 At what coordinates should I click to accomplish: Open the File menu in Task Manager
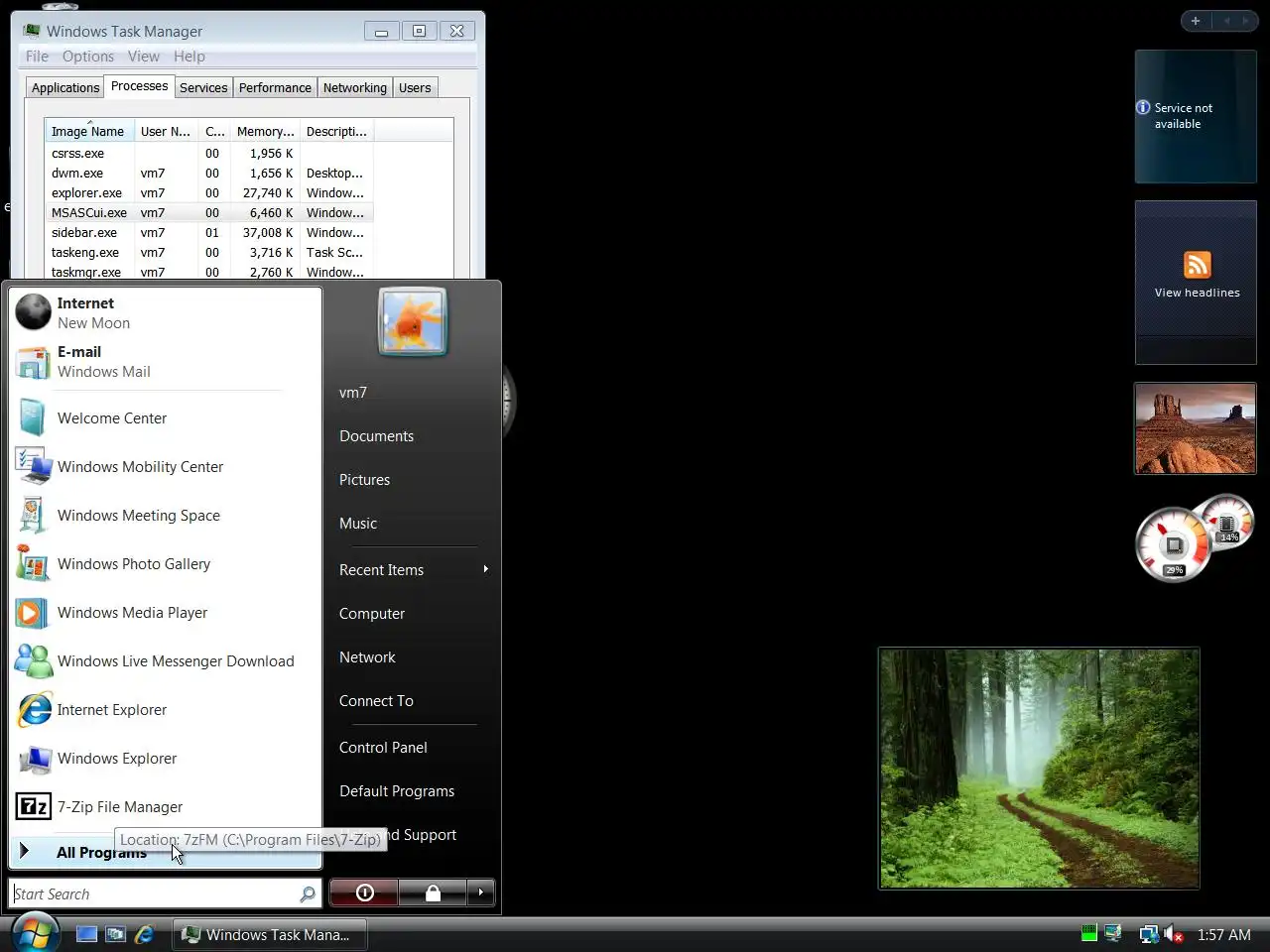click(x=37, y=57)
